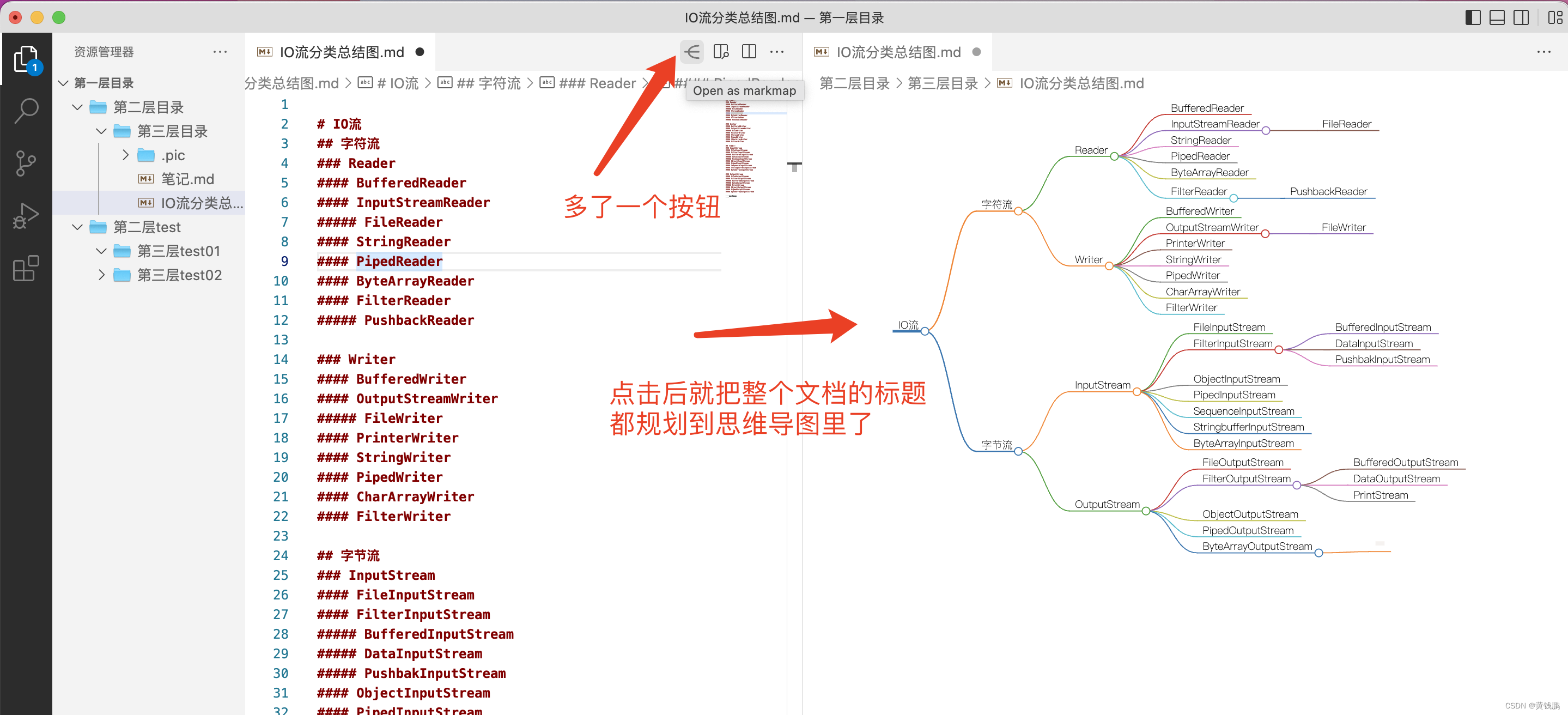1568x715 pixels.
Task: Click line 28 '##### BufferedInputStream' in editor
Action: pos(415,634)
